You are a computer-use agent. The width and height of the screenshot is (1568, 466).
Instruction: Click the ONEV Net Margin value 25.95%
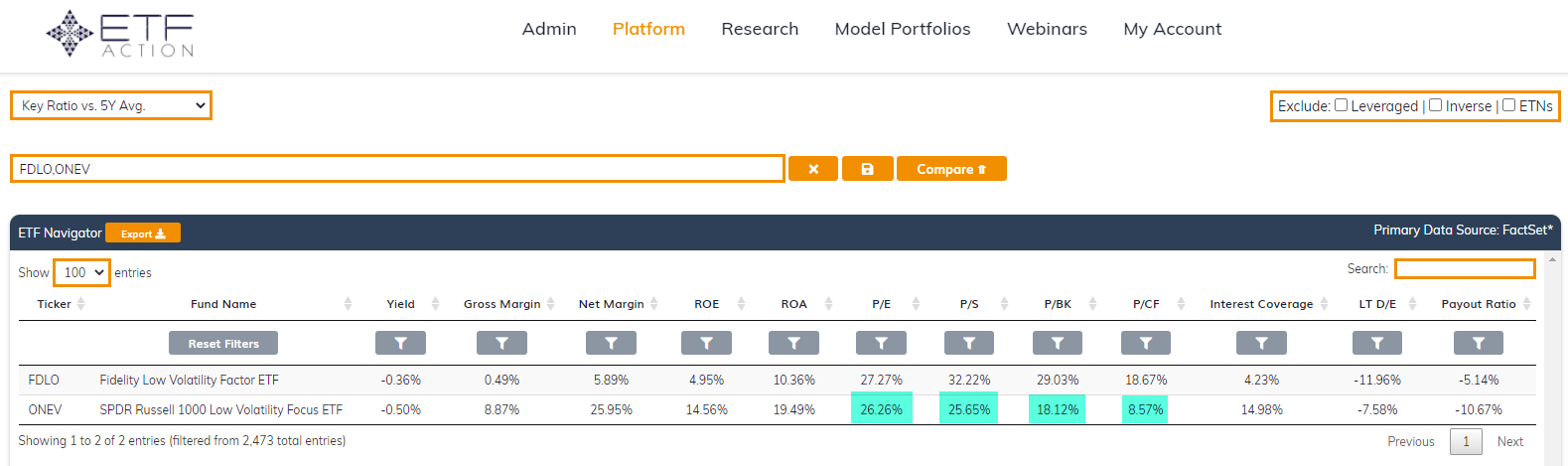pos(611,409)
